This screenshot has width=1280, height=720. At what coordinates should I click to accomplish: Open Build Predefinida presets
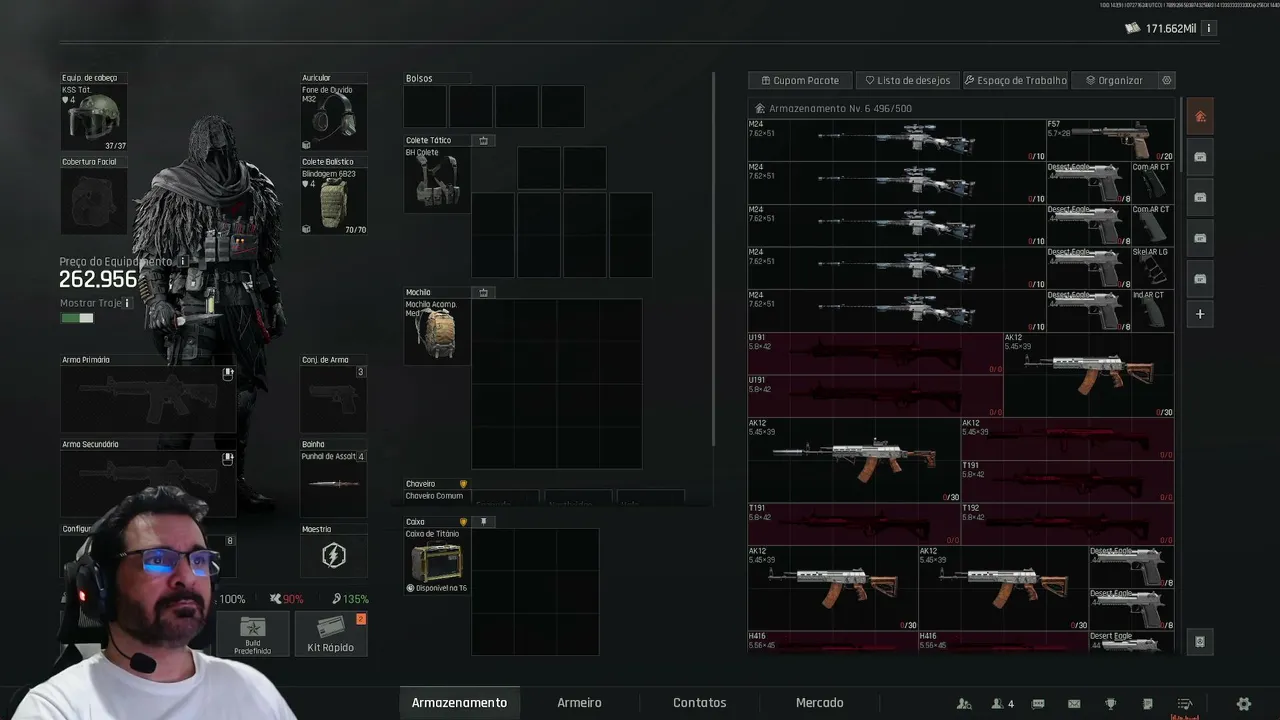pyautogui.click(x=252, y=634)
